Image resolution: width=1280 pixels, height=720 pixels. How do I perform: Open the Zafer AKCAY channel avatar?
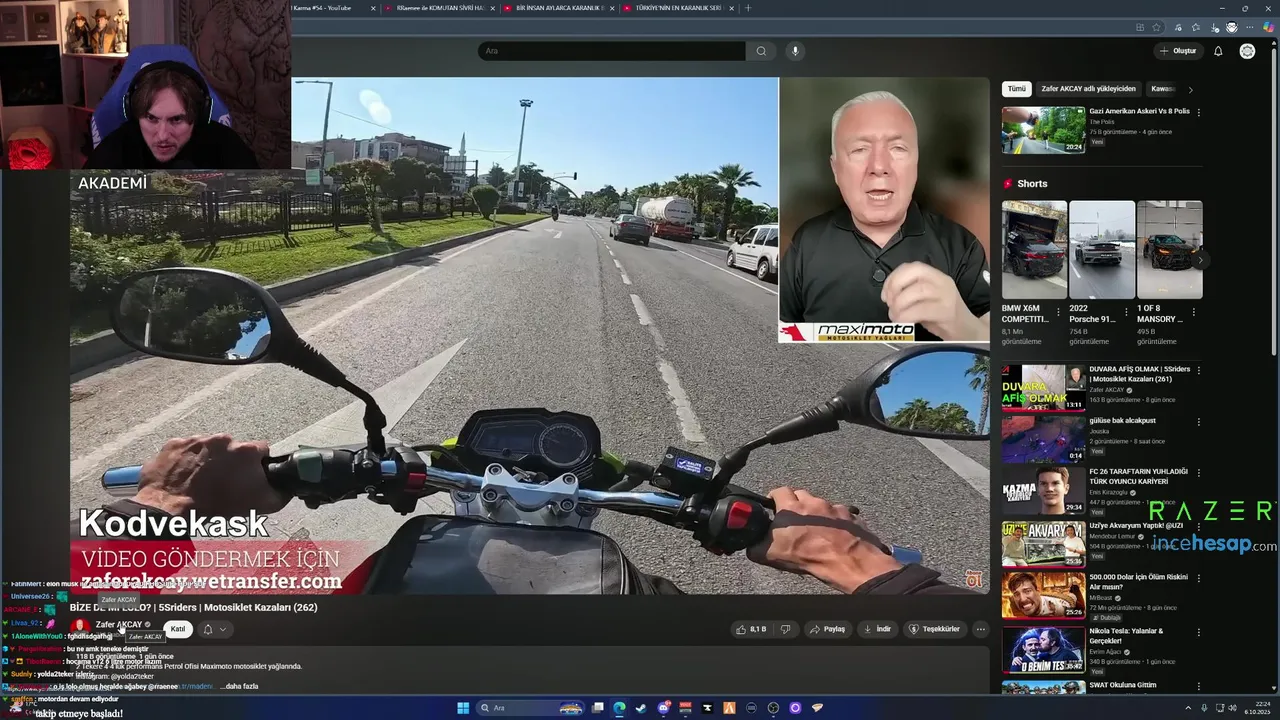click(80, 626)
